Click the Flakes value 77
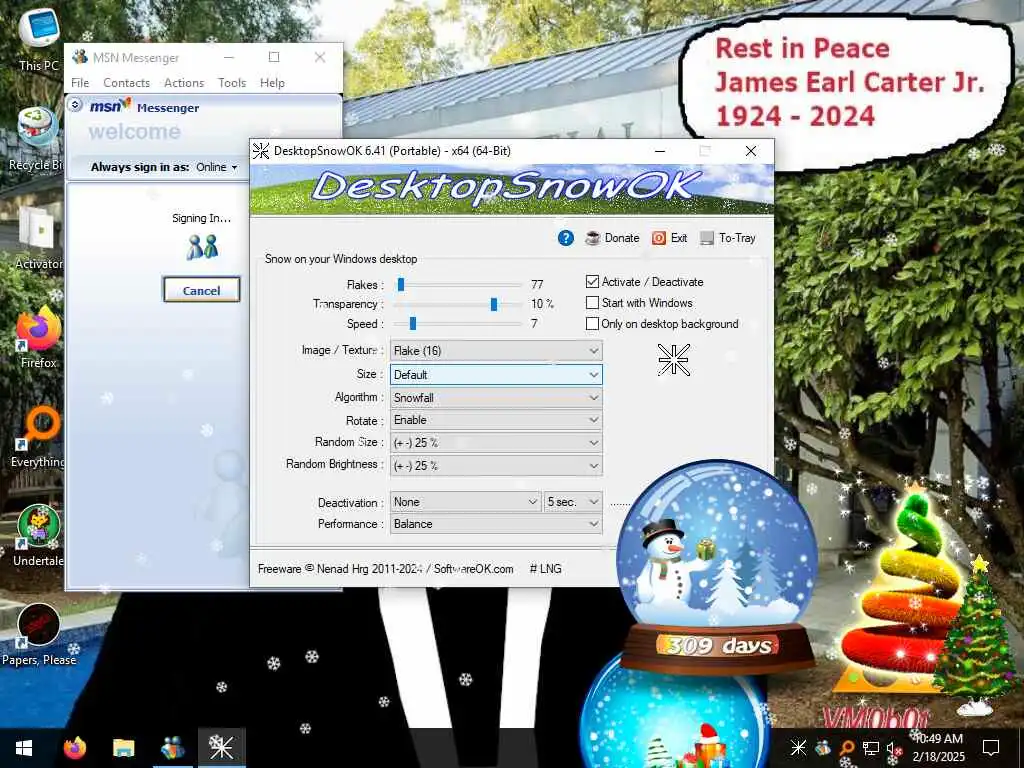This screenshot has height=768, width=1024. coord(537,285)
